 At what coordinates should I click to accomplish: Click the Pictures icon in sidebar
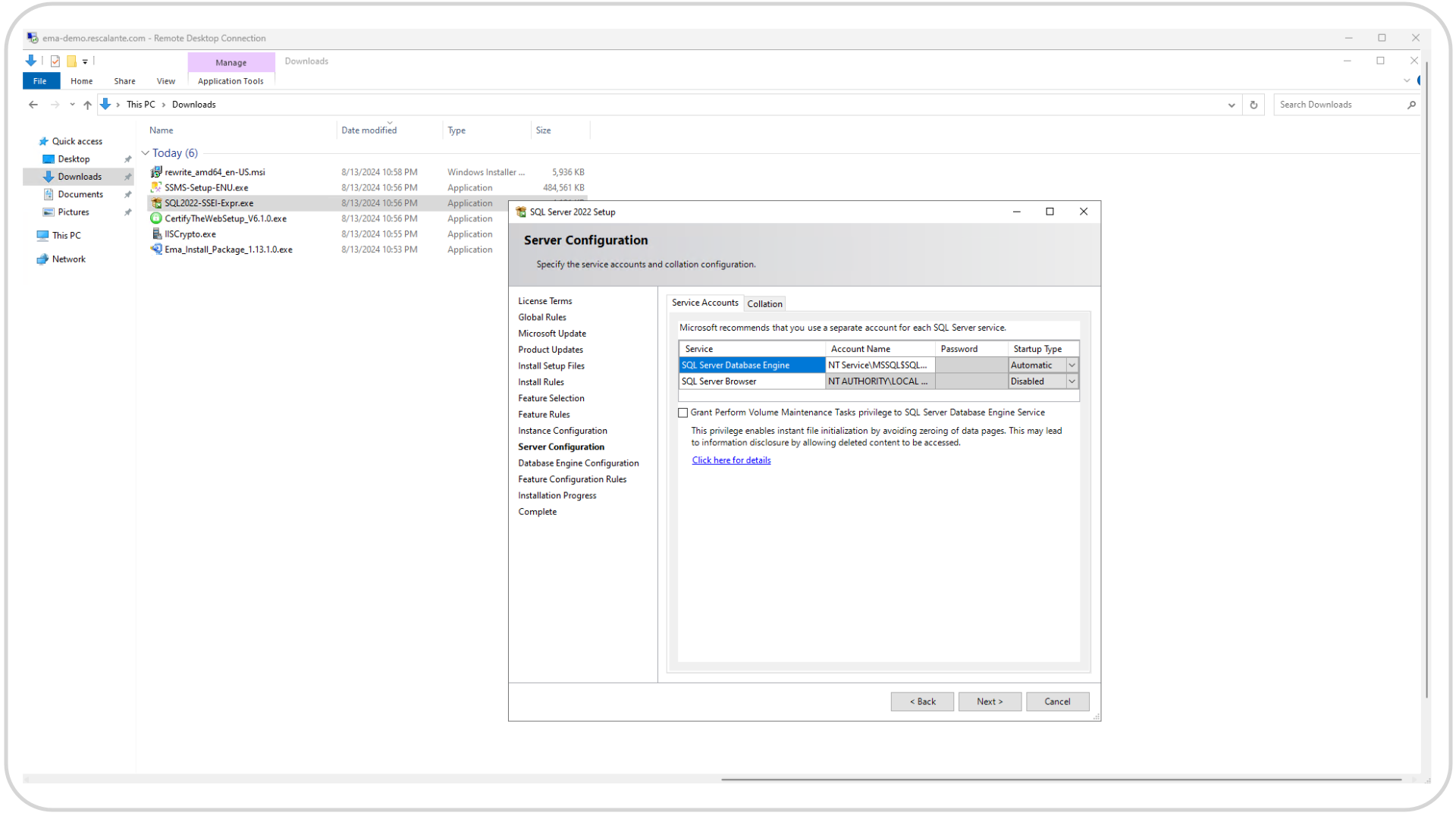[x=49, y=212]
